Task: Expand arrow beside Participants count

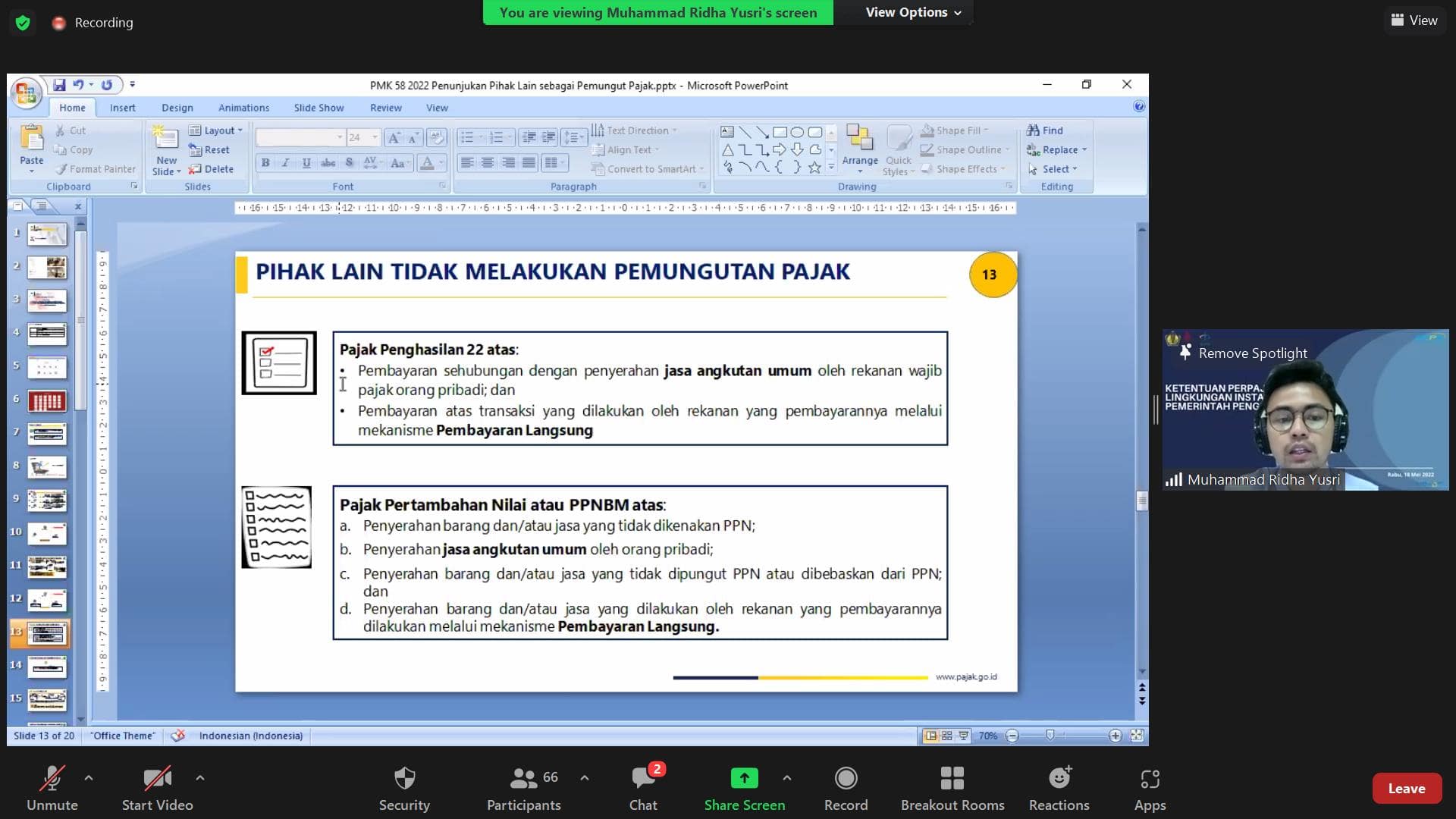Action: pos(585,777)
